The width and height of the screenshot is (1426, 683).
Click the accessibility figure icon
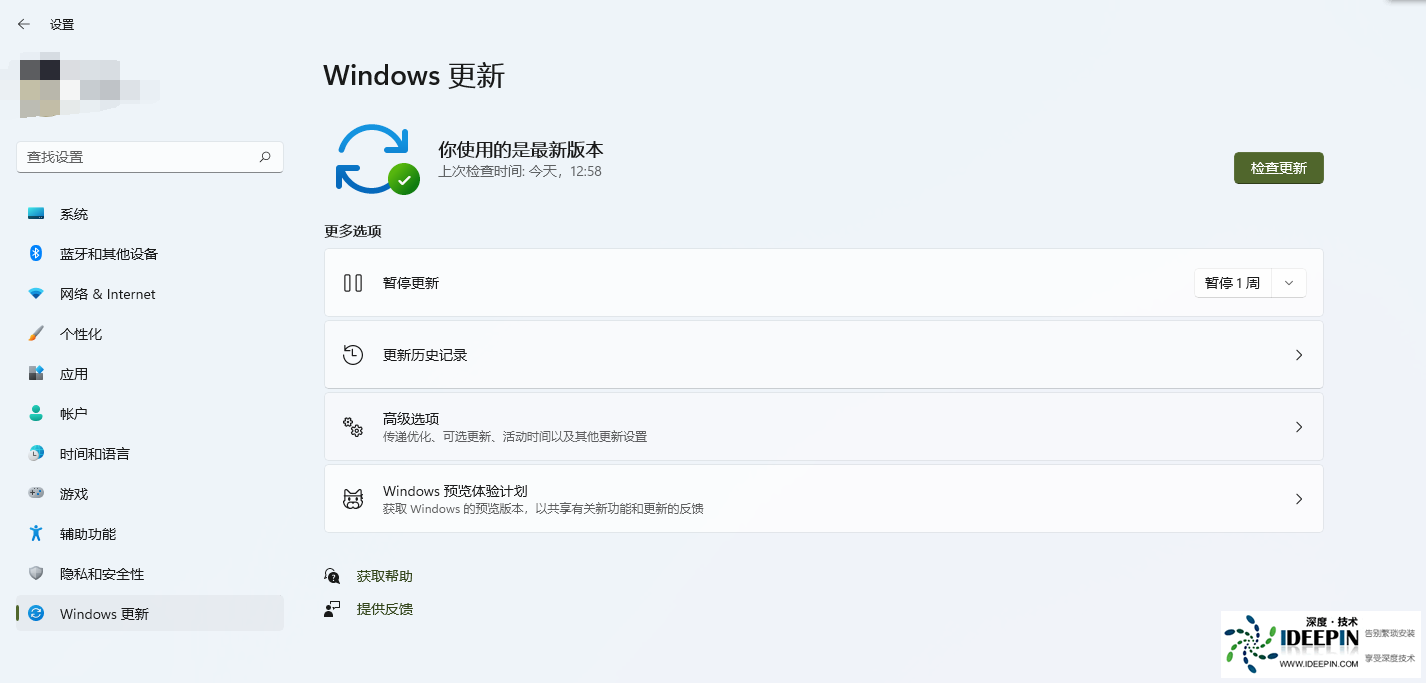[36, 534]
